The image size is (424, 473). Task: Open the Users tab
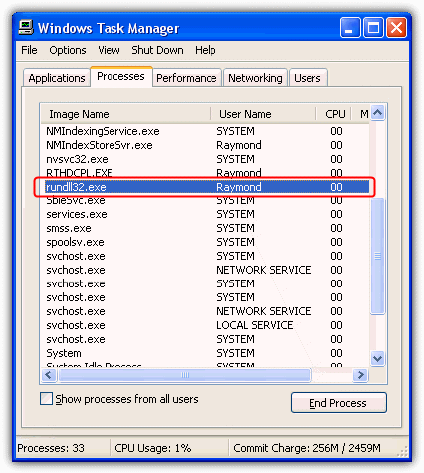click(x=307, y=78)
